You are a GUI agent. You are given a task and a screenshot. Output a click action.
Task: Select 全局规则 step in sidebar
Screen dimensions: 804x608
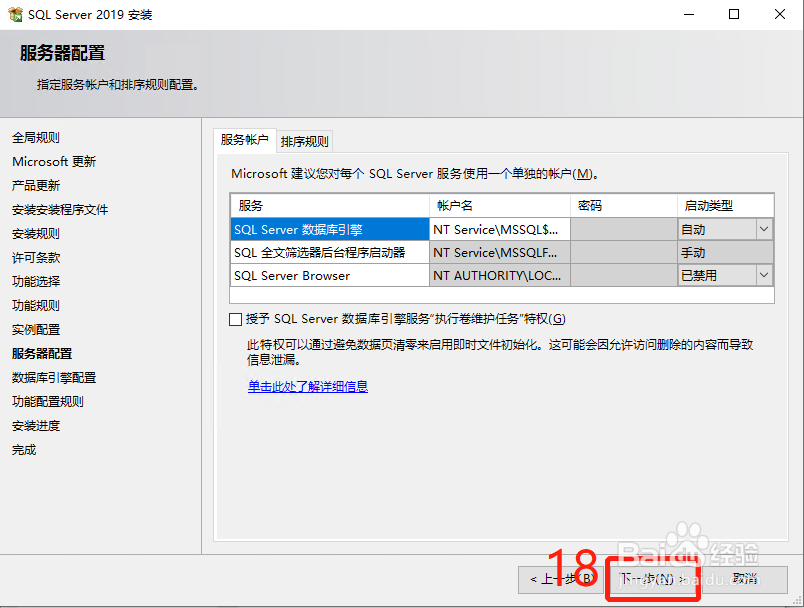pos(36,137)
